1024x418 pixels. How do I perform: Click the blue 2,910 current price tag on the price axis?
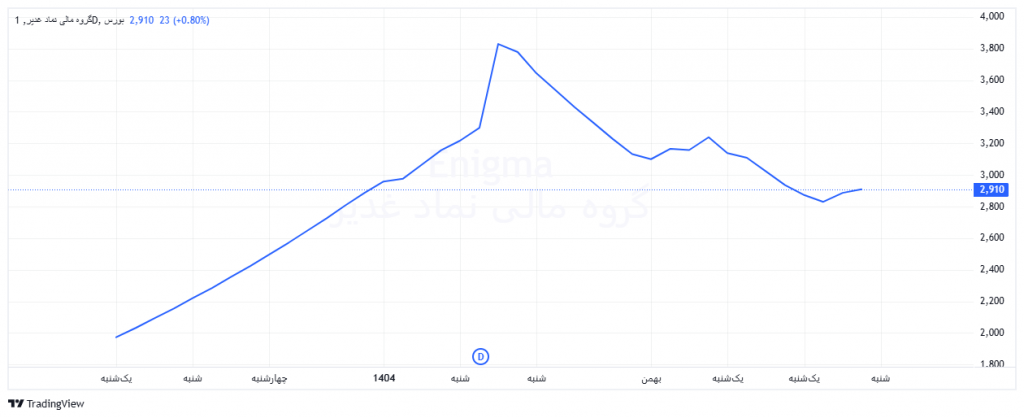click(992, 189)
